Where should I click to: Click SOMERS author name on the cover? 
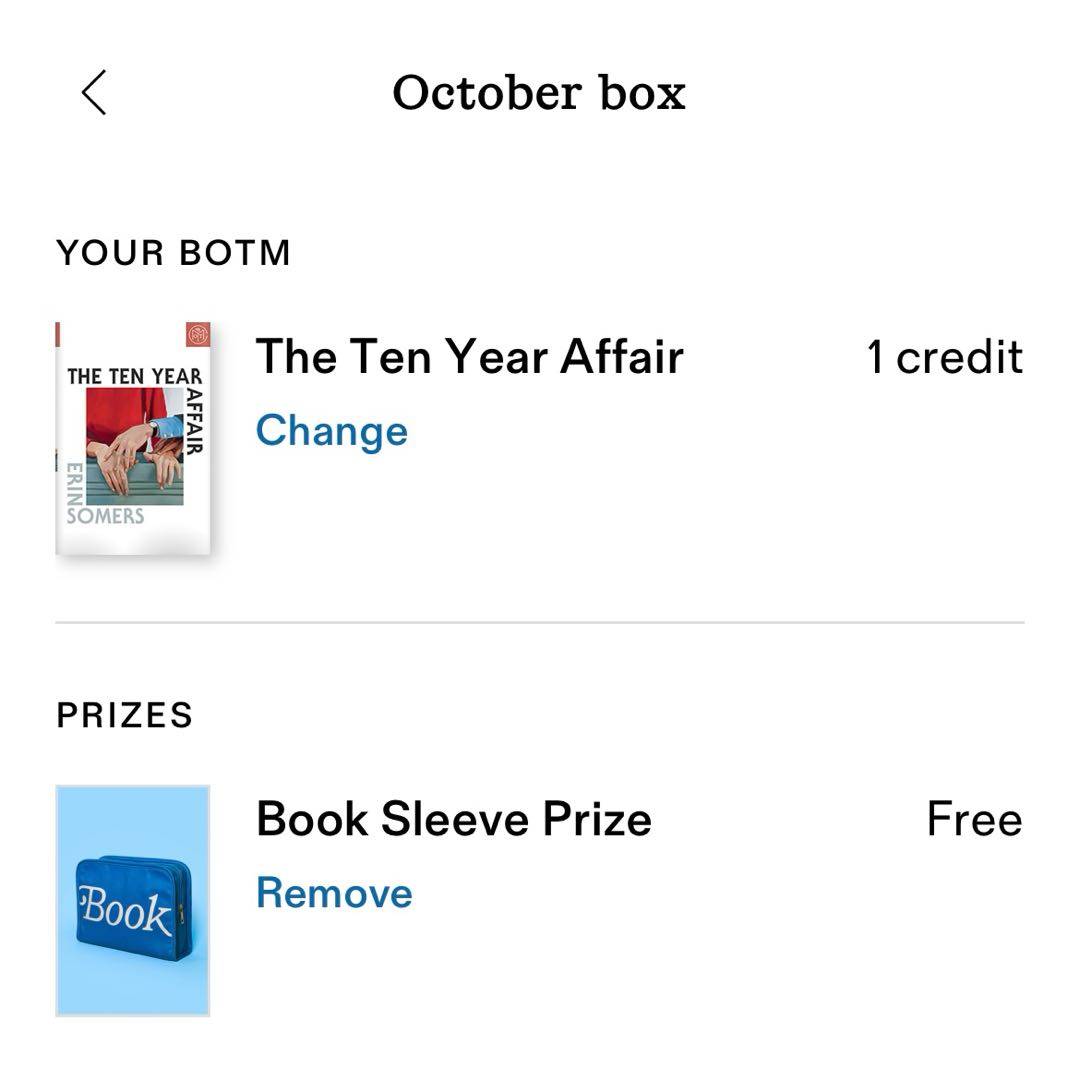tap(105, 516)
